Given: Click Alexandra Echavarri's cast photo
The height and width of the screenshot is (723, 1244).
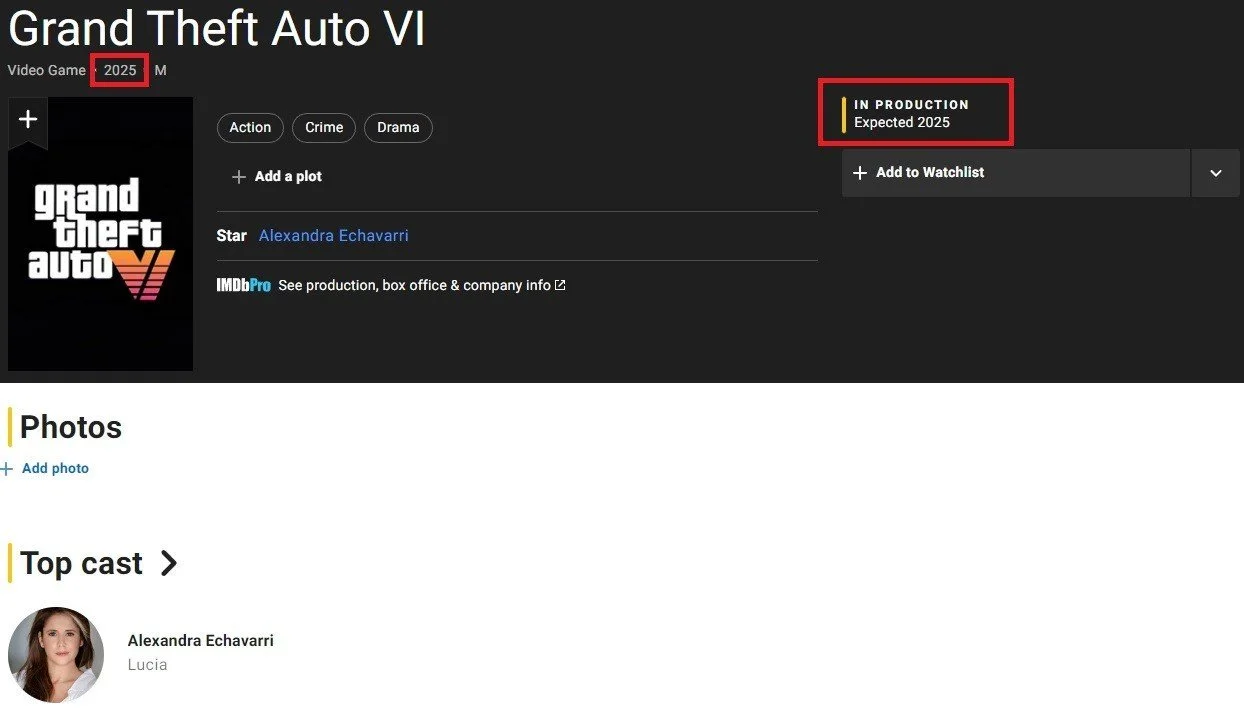Looking at the screenshot, I should tap(56, 655).
